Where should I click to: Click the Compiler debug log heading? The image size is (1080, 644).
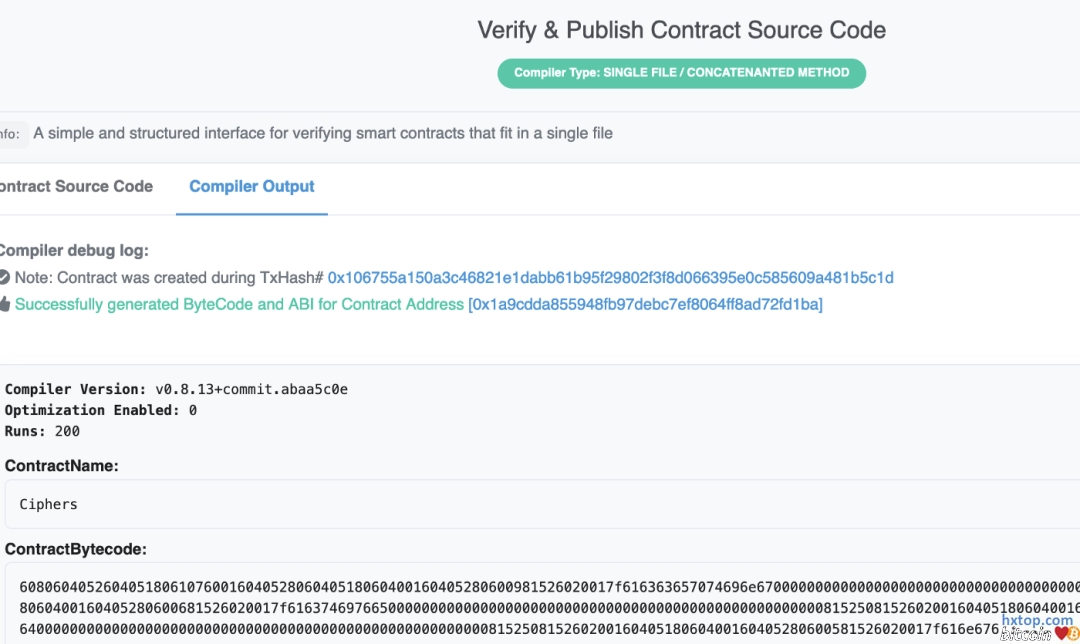[x=74, y=251]
